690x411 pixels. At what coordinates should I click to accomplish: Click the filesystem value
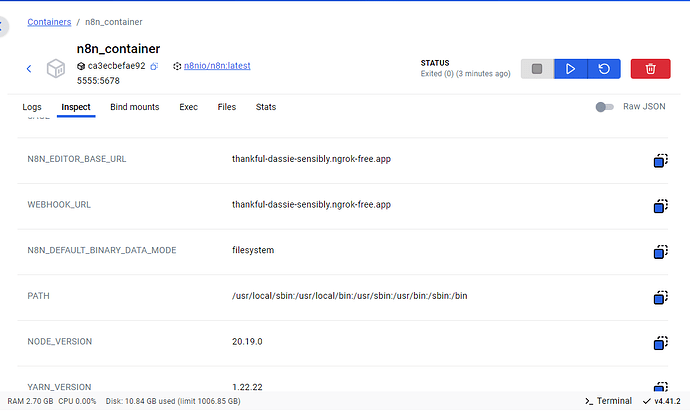click(x=253, y=250)
